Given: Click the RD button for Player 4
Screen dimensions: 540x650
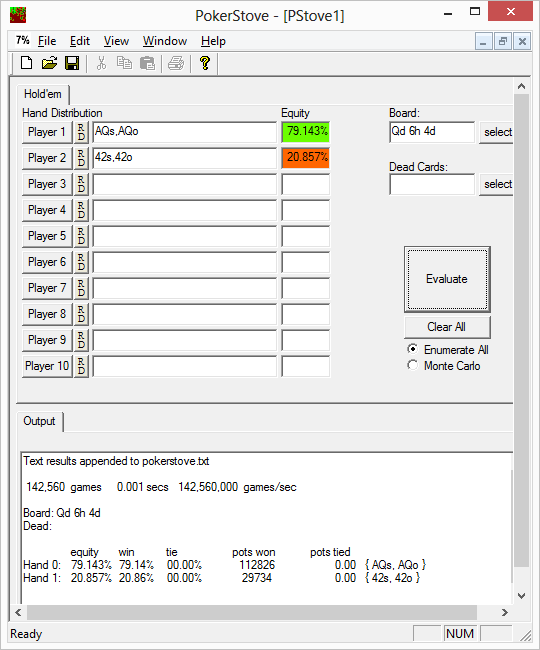Looking at the screenshot, I should tap(81, 210).
